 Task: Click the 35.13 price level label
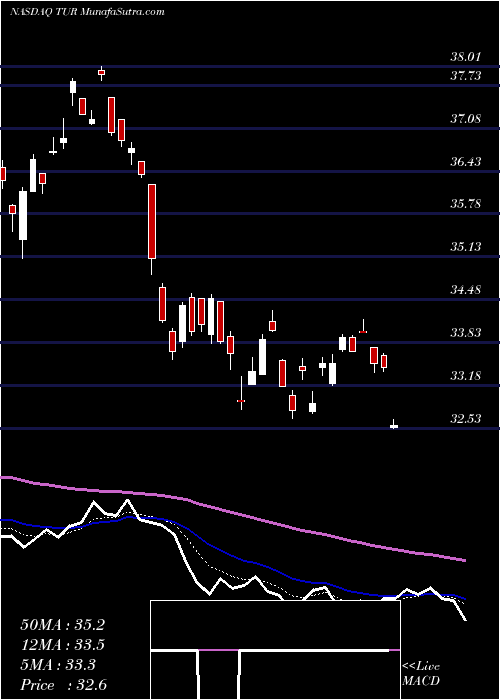coord(465,247)
